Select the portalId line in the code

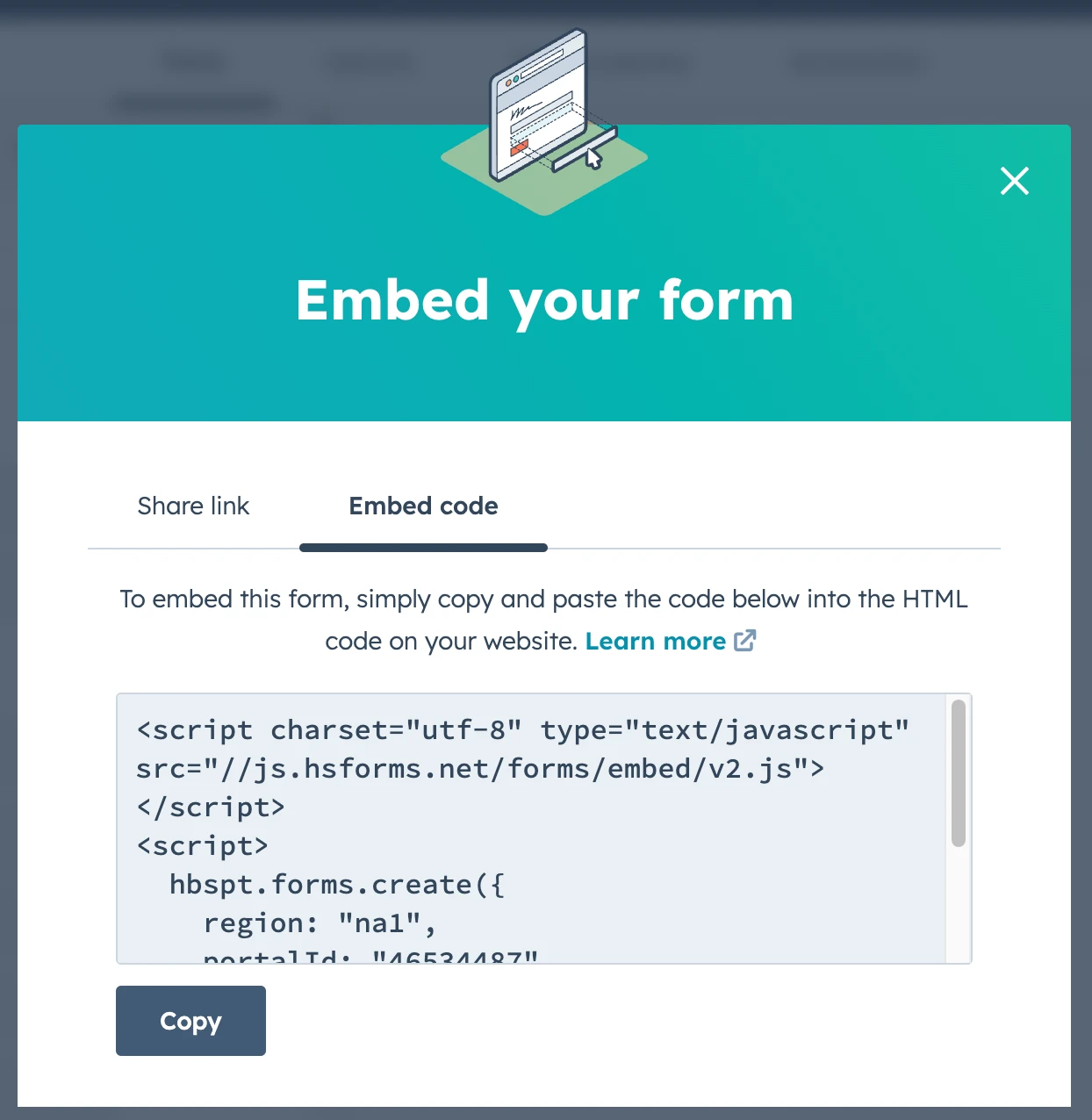pyautogui.click(x=367, y=955)
